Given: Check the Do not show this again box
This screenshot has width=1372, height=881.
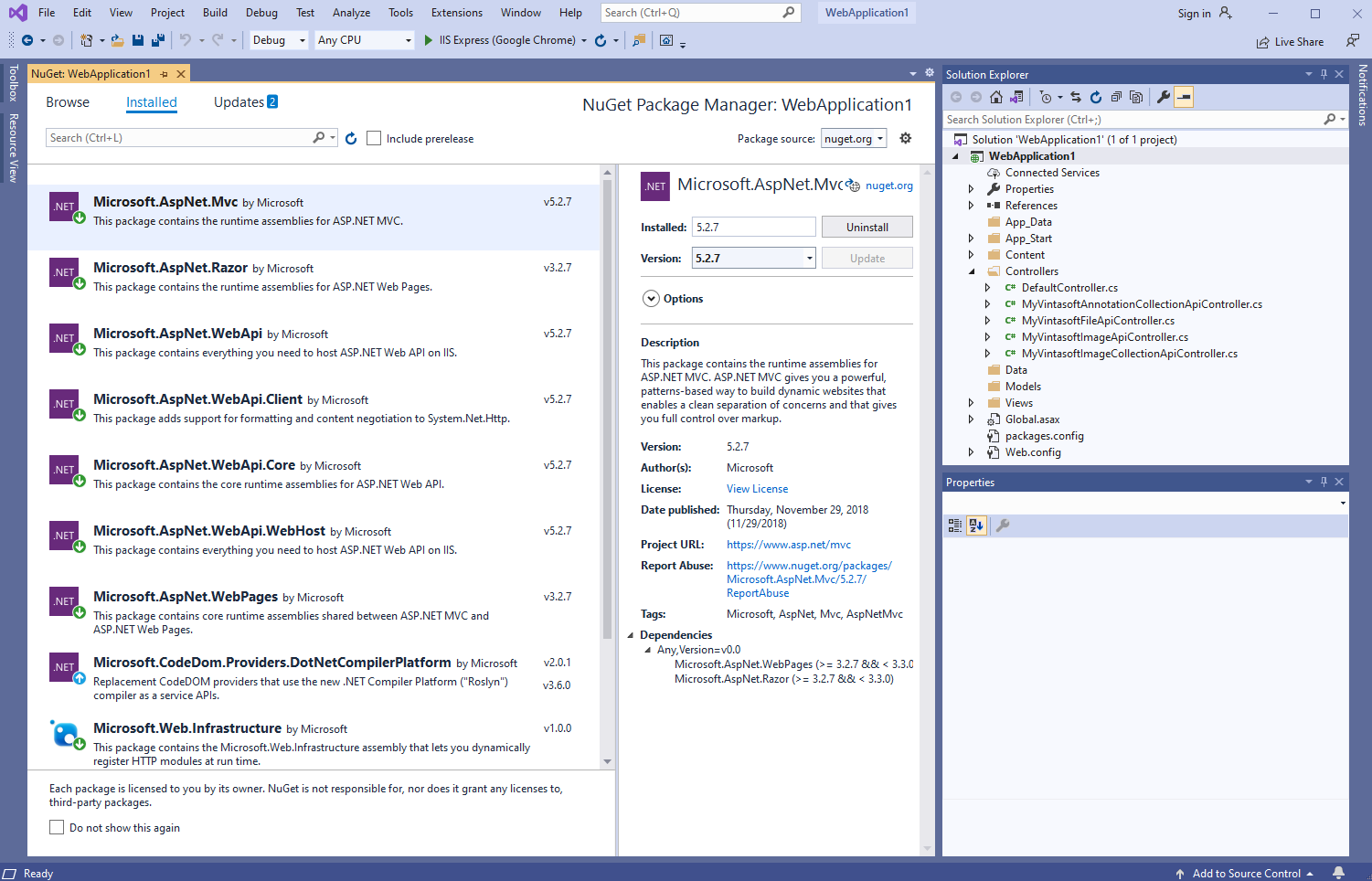Looking at the screenshot, I should 57,827.
